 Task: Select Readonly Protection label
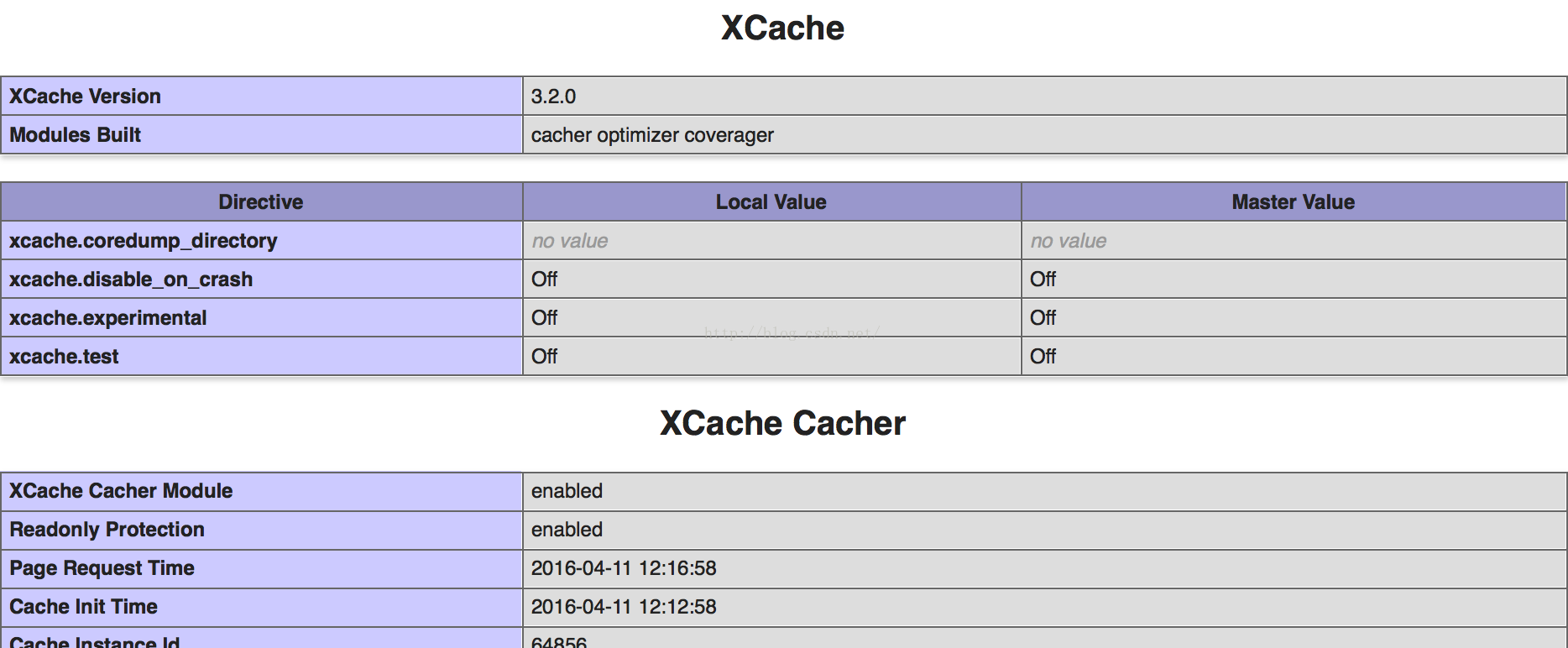(107, 530)
